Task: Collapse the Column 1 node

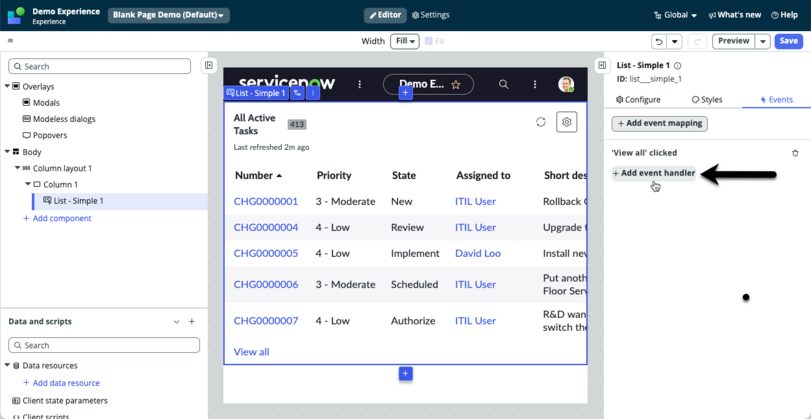Action: click(28, 184)
